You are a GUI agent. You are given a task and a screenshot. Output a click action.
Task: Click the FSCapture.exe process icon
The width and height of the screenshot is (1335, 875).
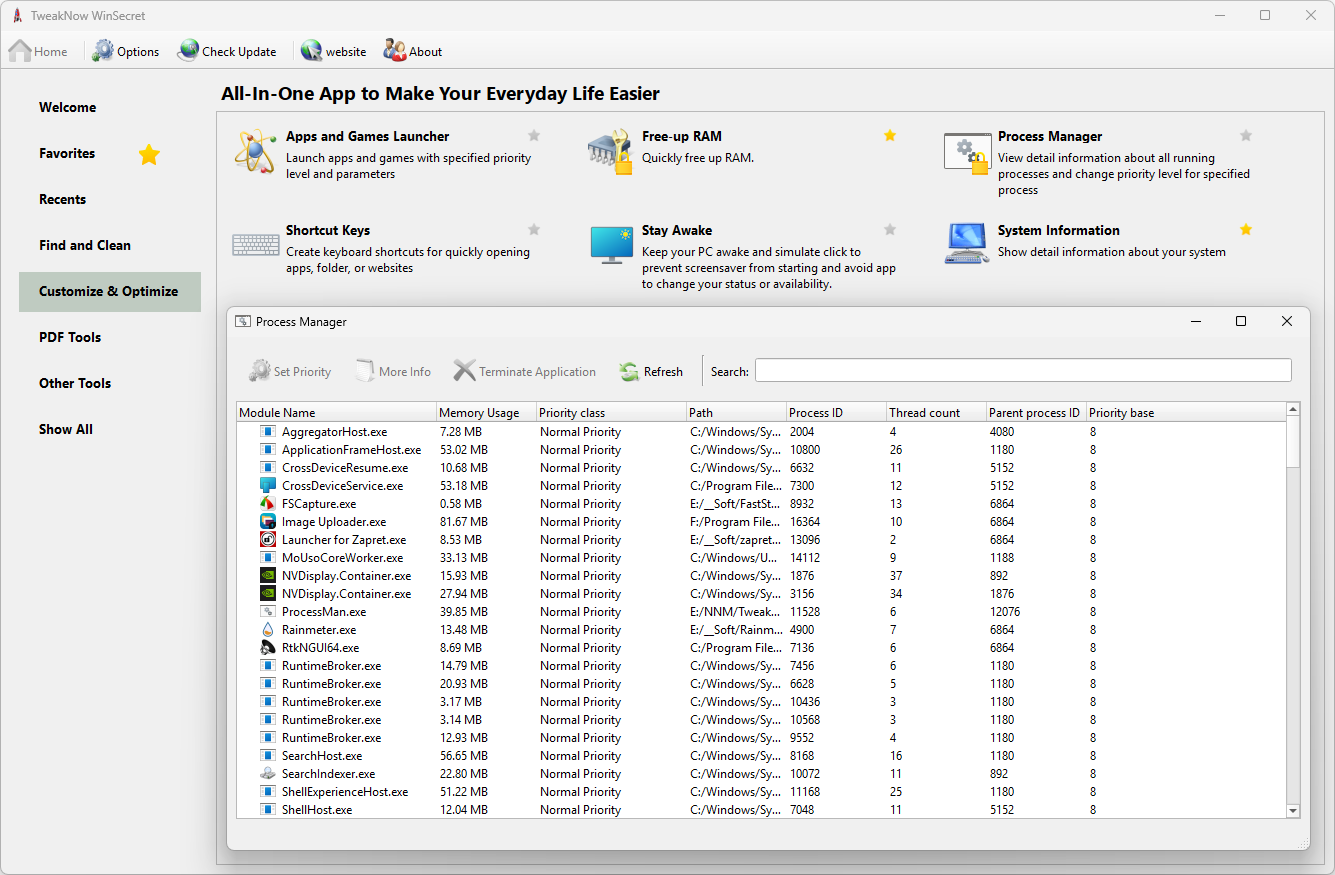[267, 503]
